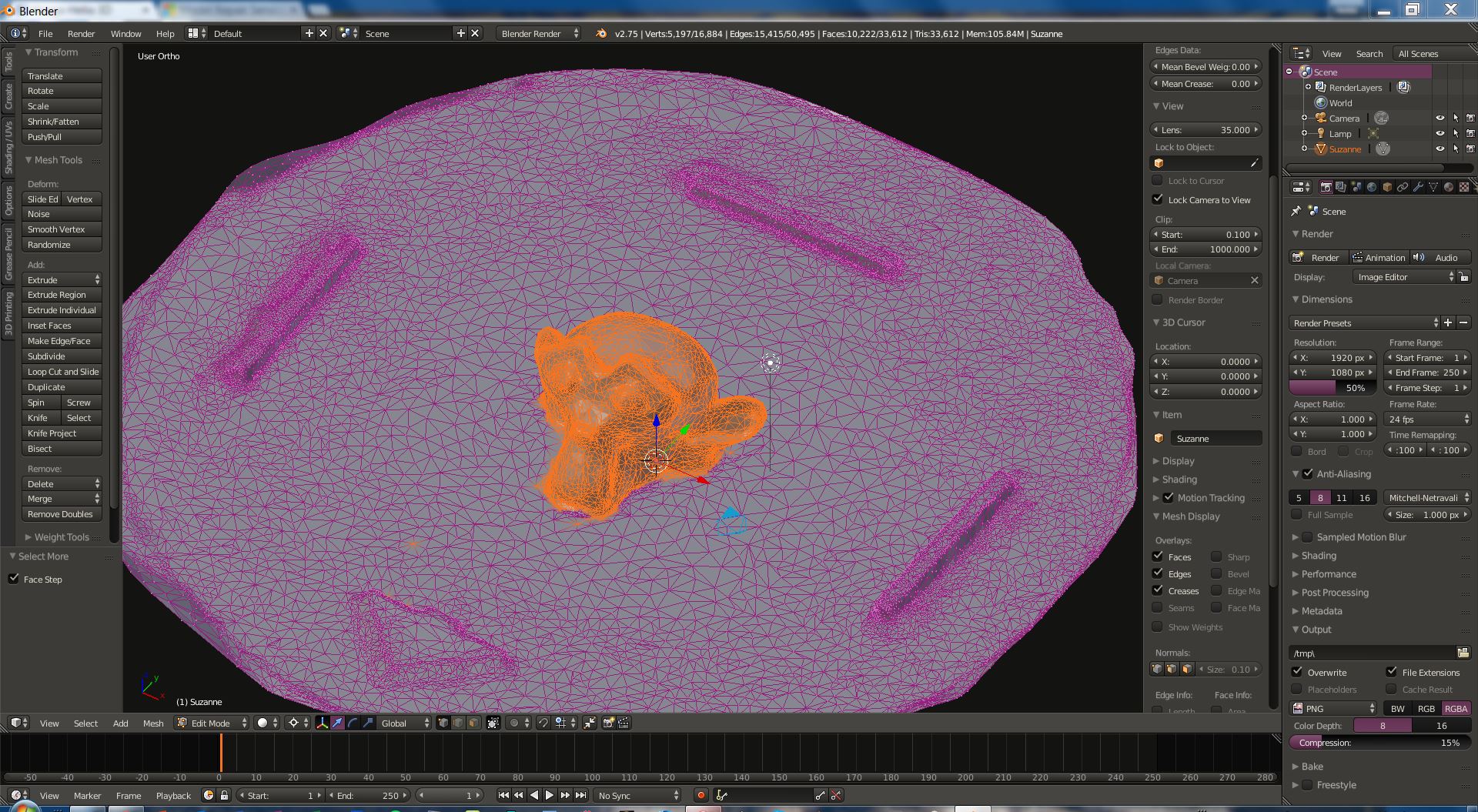Open the Blender Render engine dropdown
Screen dimensions: 1478x812
click(538, 33)
